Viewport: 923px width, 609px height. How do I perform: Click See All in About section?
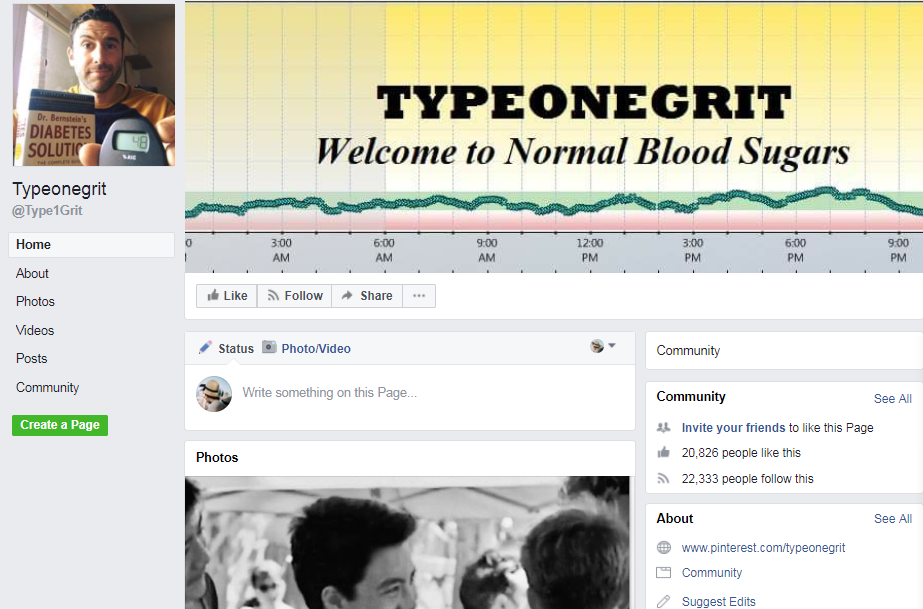point(892,519)
